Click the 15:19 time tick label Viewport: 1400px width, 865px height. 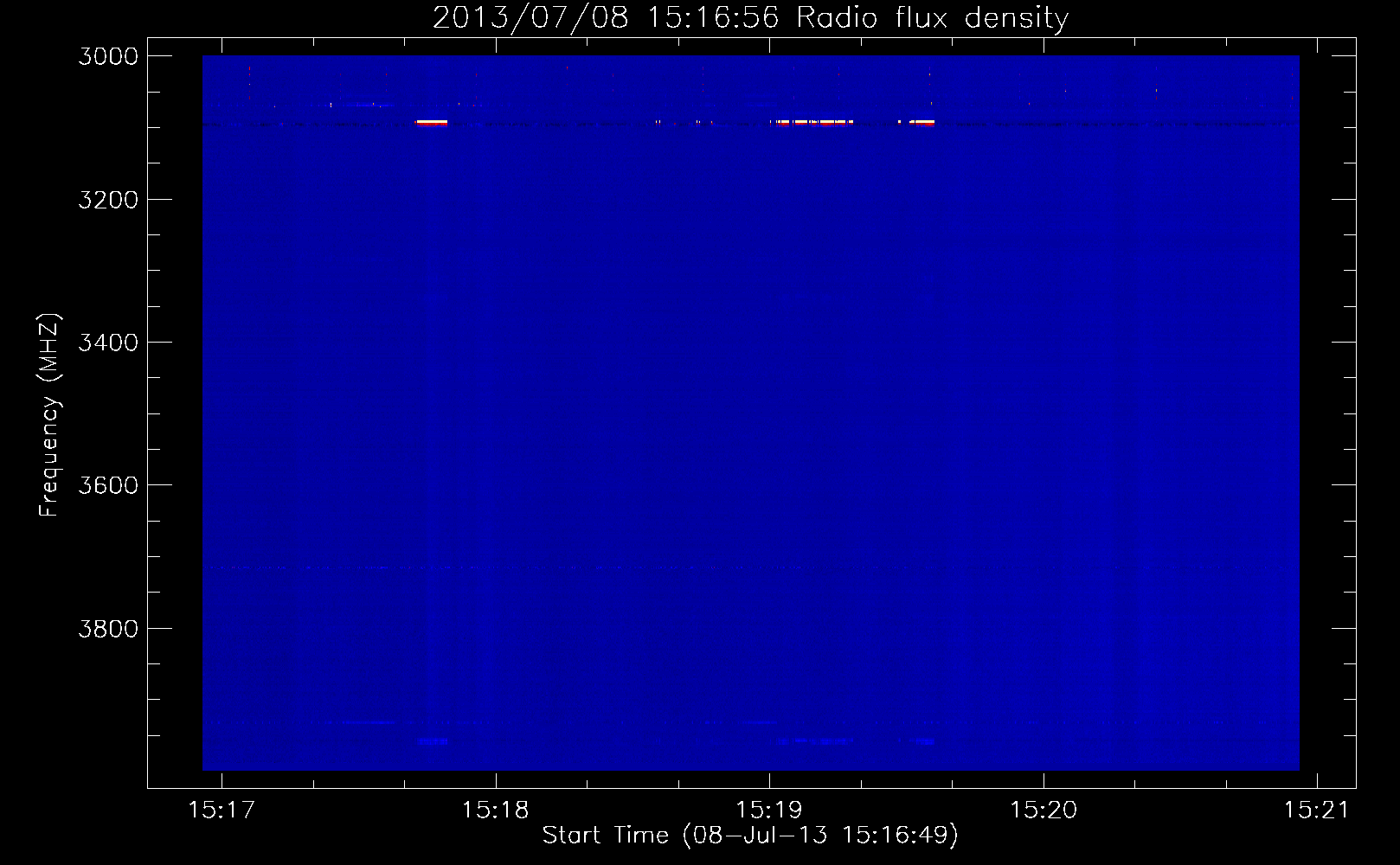pos(769,810)
